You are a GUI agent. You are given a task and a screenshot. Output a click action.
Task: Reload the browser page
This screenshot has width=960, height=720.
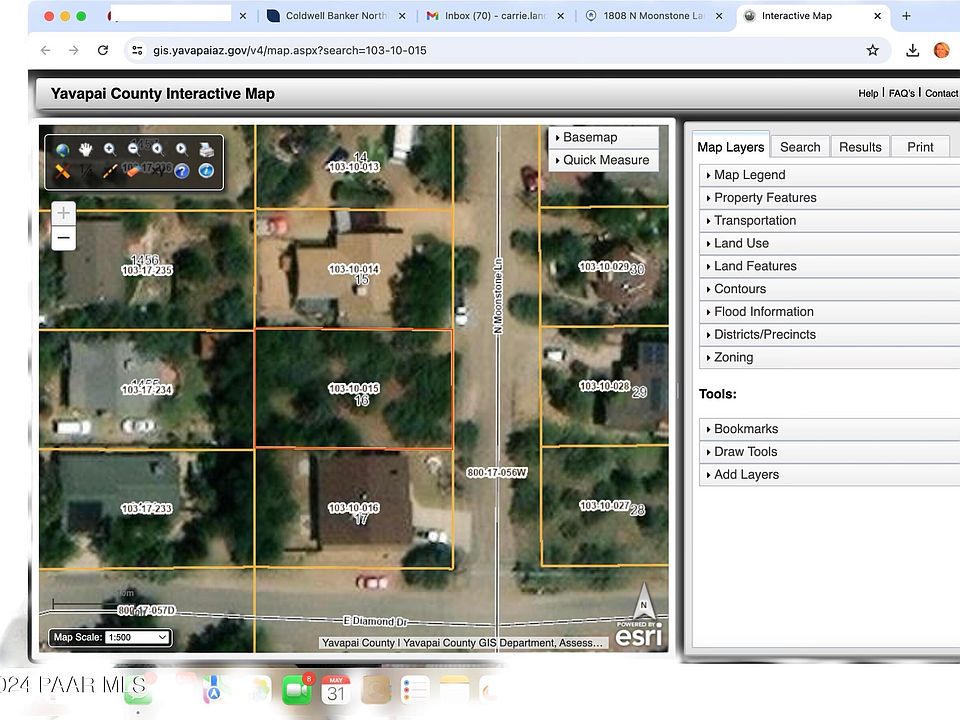[103, 50]
